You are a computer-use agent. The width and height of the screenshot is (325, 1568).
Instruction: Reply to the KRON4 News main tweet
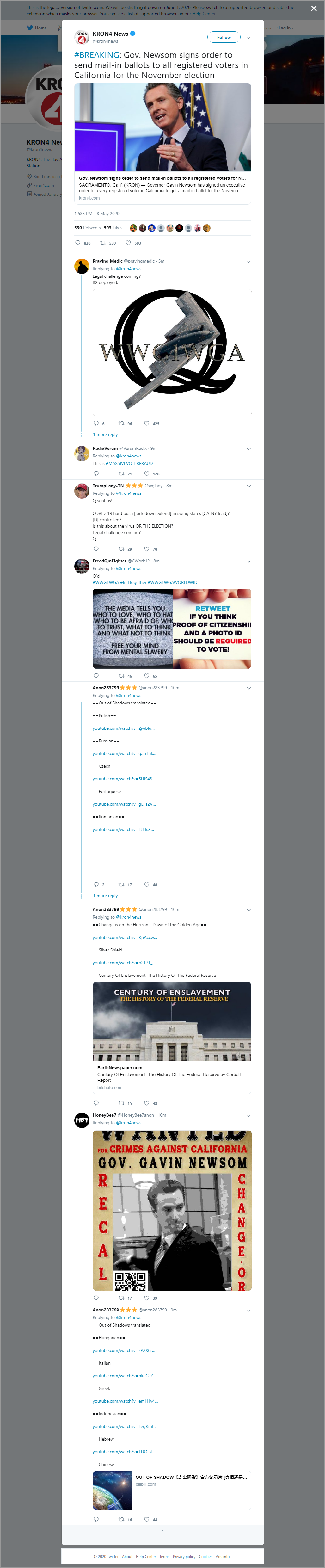[78, 242]
